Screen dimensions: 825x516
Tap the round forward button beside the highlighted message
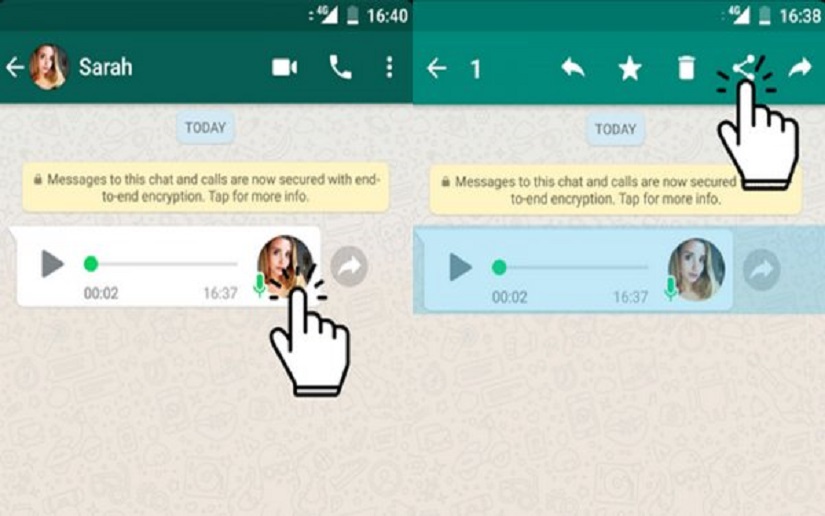pyautogui.click(x=761, y=270)
